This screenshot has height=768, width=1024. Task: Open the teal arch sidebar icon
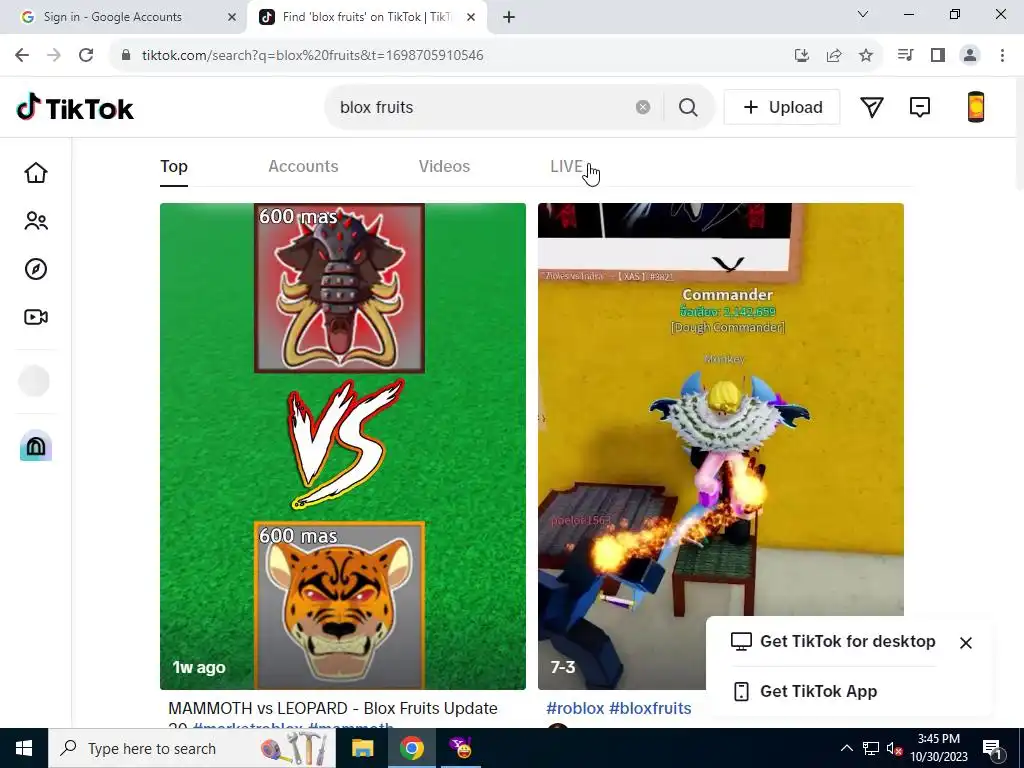pyautogui.click(x=36, y=446)
